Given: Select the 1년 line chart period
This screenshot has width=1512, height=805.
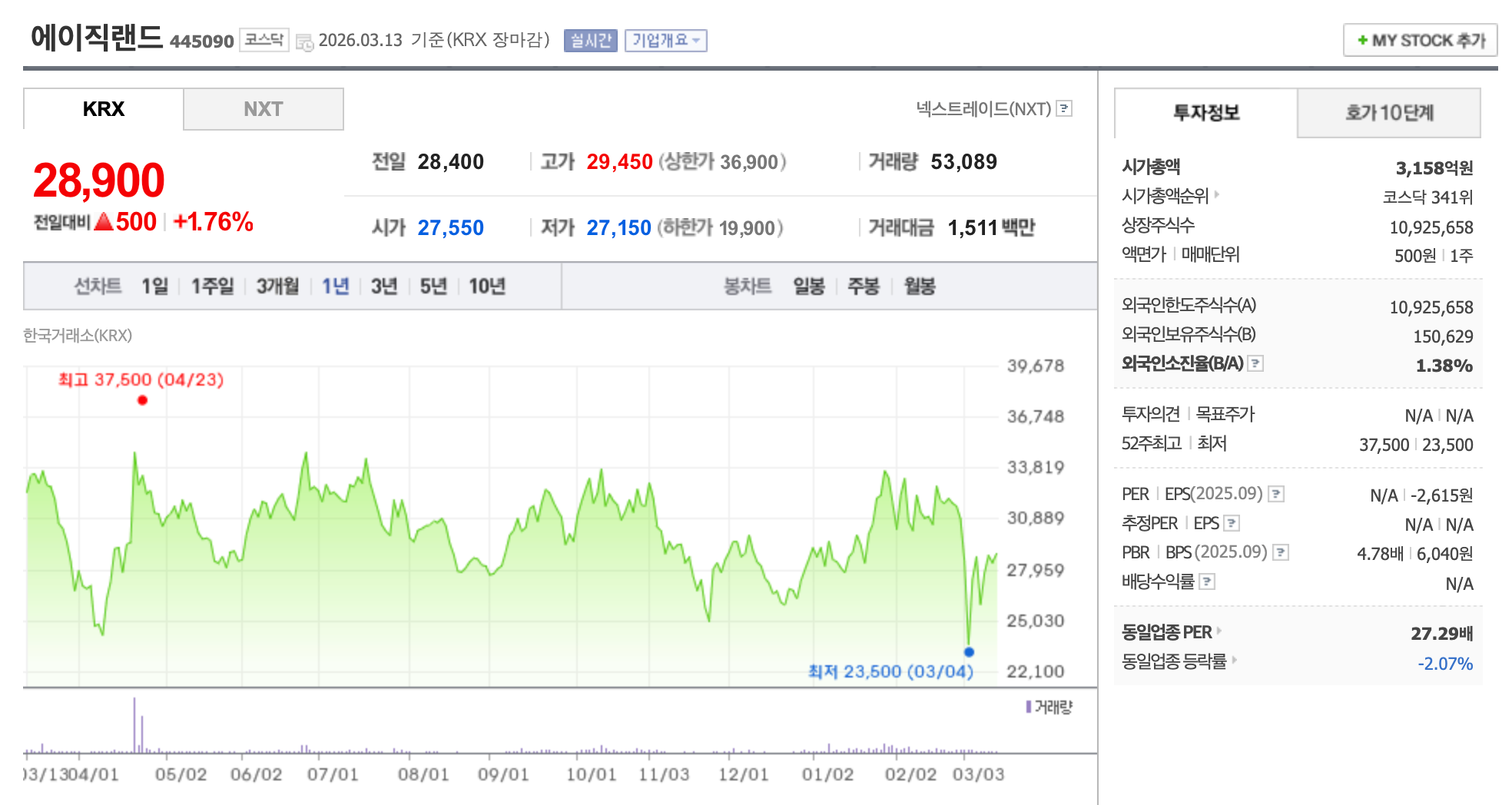Looking at the screenshot, I should 335,287.
